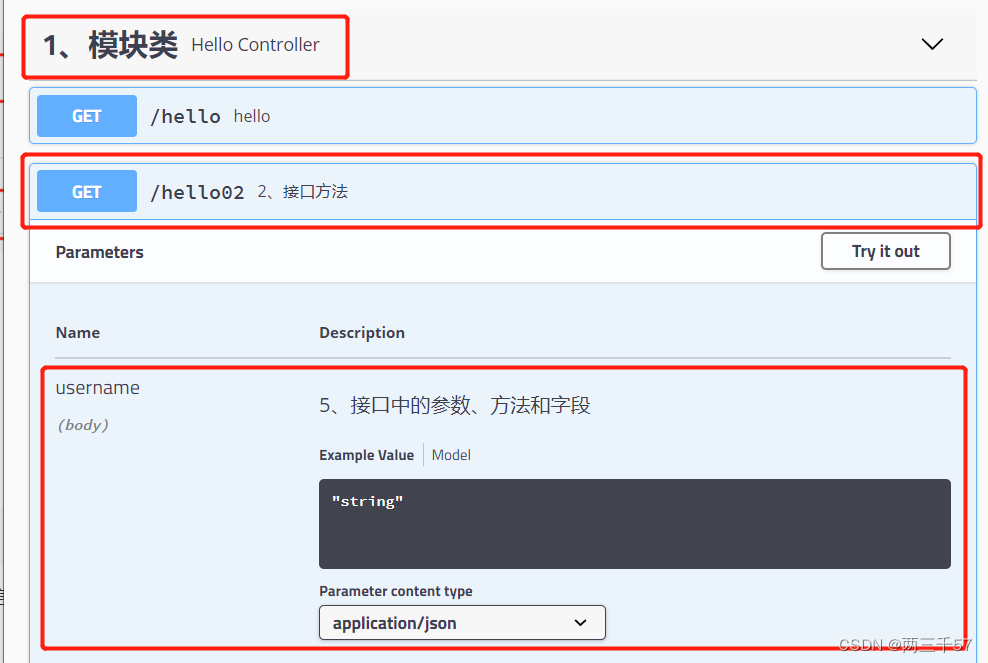The image size is (988, 663).
Task: Click the Description column header
Action: [362, 332]
